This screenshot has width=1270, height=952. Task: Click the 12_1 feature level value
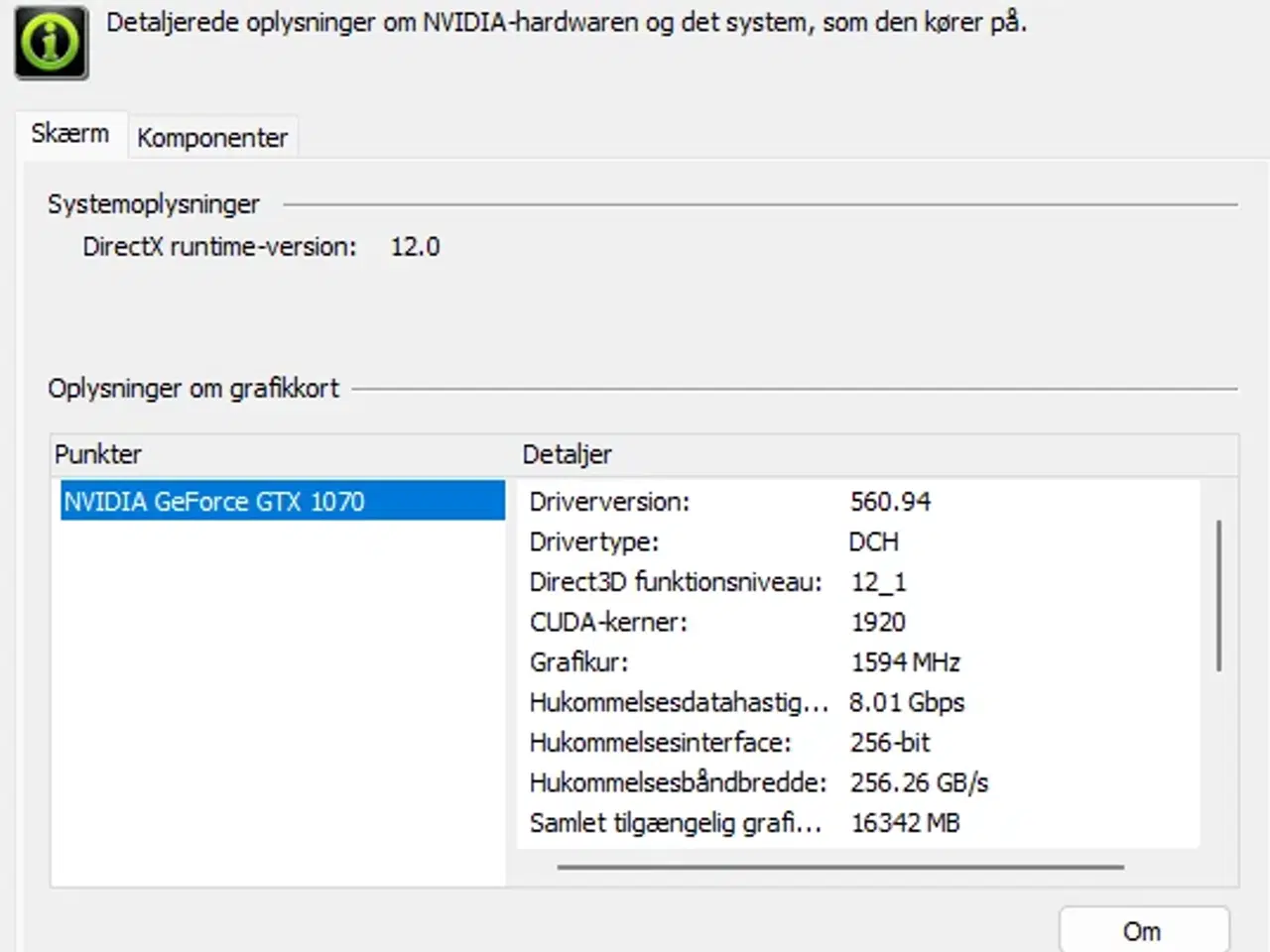[878, 582]
